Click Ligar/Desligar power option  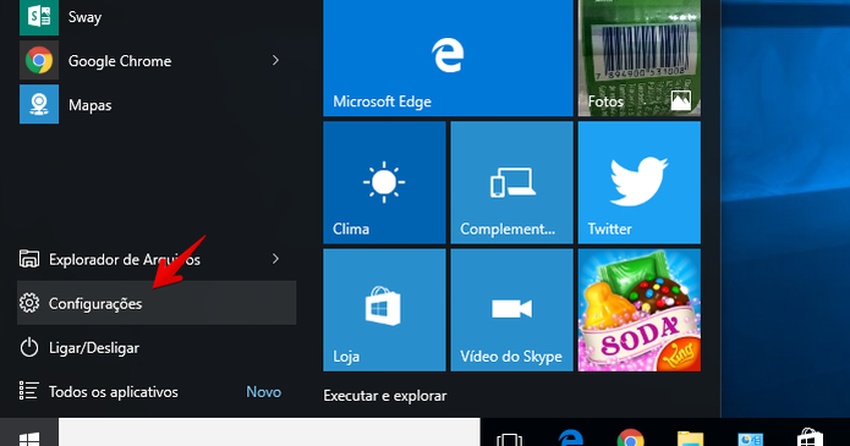point(157,347)
